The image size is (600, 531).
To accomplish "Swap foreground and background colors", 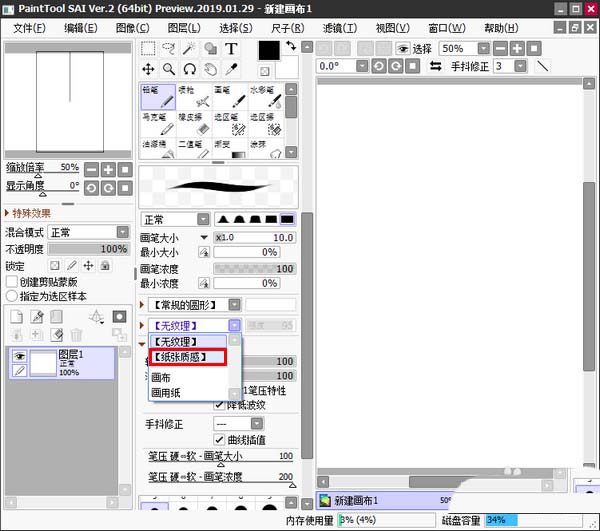I will 291,46.
